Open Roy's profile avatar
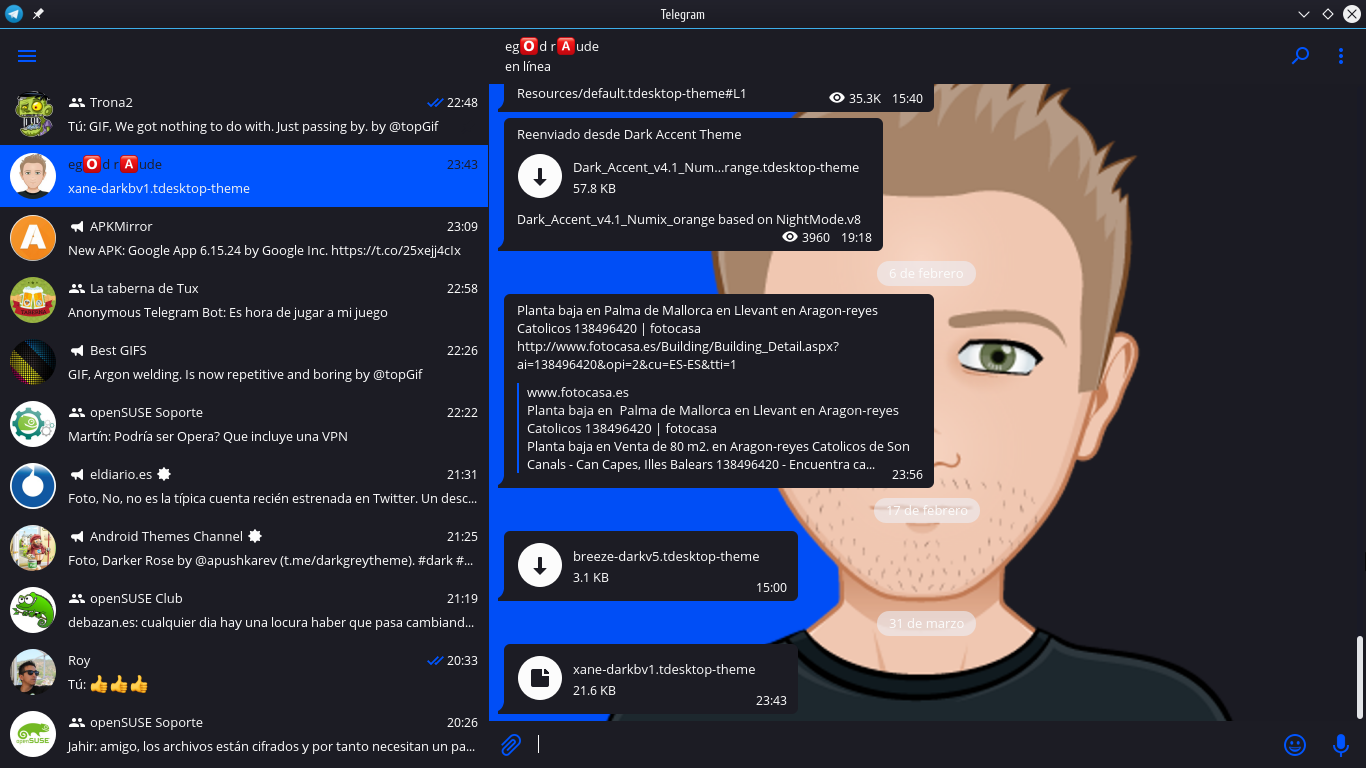This screenshot has height=768, width=1366. pyautogui.click(x=33, y=672)
